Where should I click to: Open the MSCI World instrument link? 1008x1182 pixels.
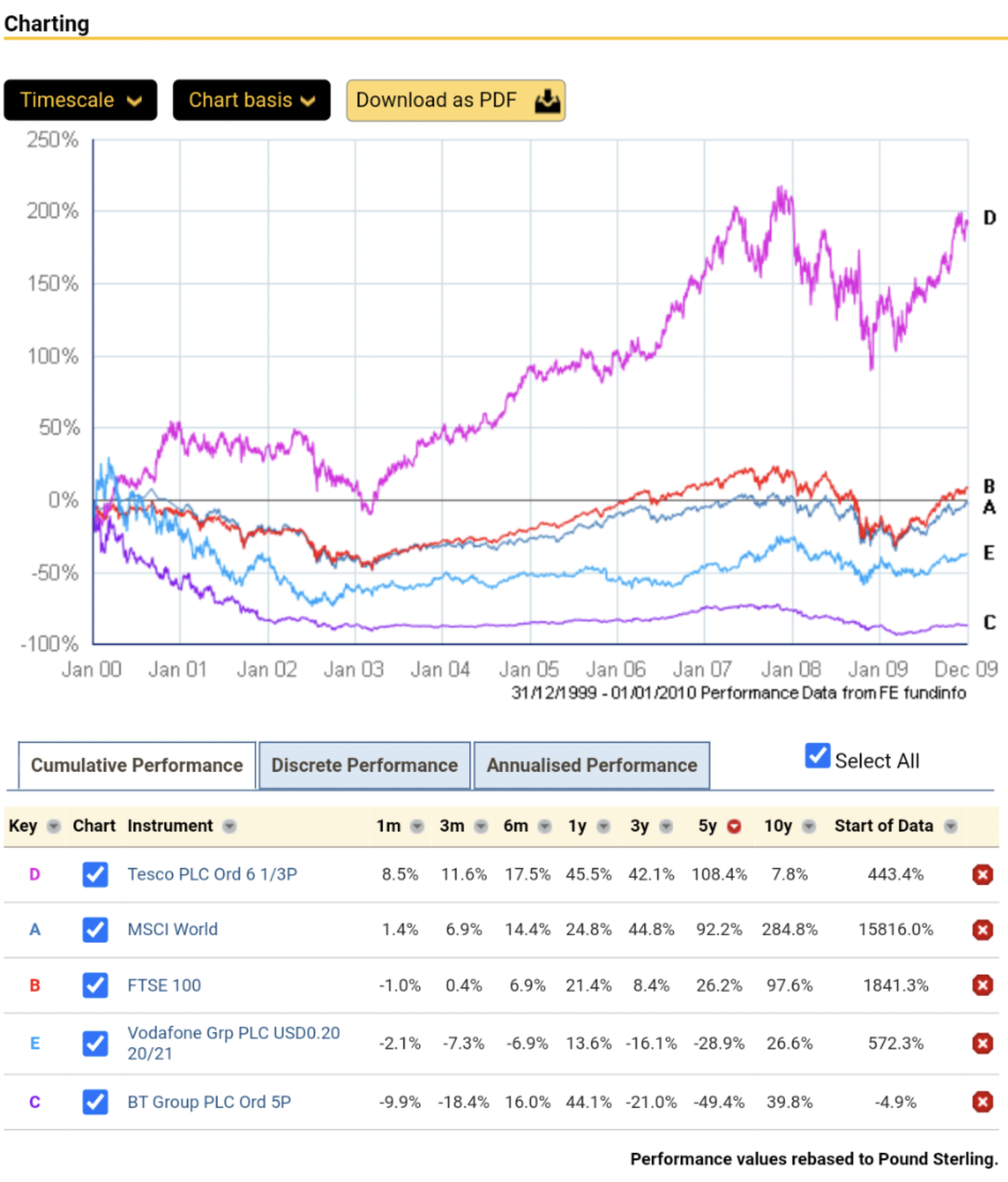point(173,929)
